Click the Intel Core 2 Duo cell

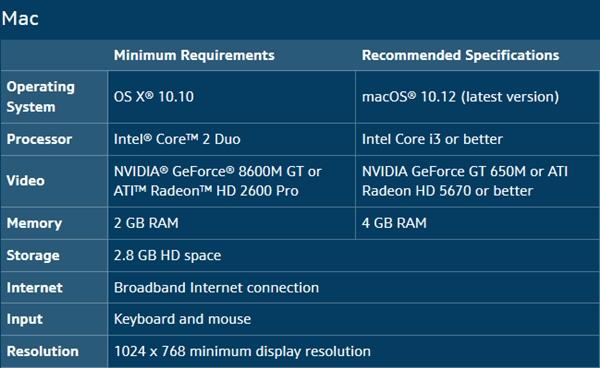click(232, 139)
